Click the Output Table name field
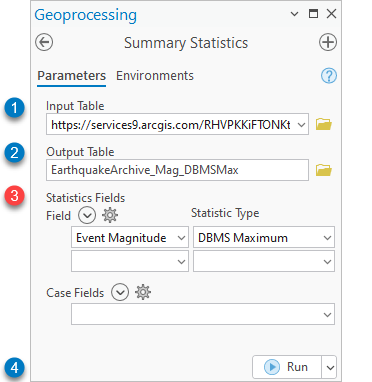Screen dimensions: 372x382 (x=177, y=170)
